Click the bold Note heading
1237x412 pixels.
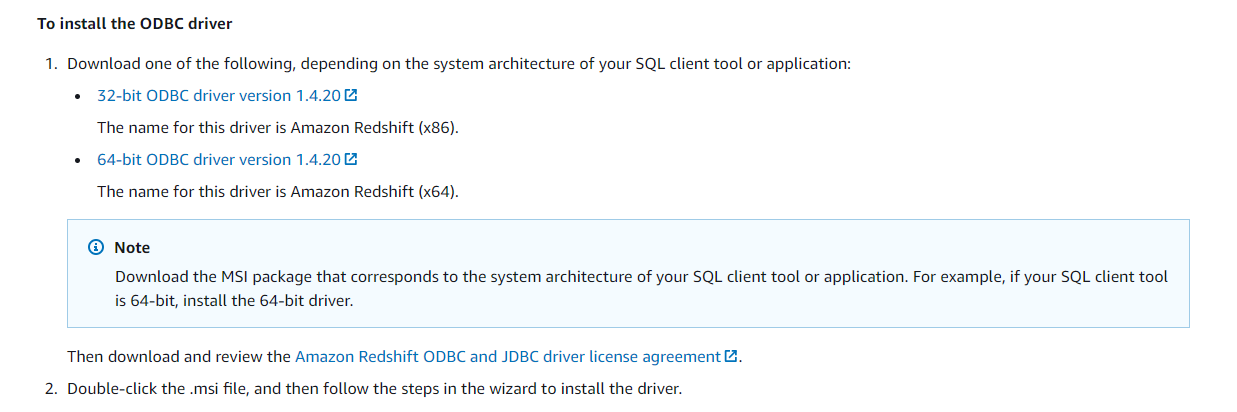click(132, 247)
